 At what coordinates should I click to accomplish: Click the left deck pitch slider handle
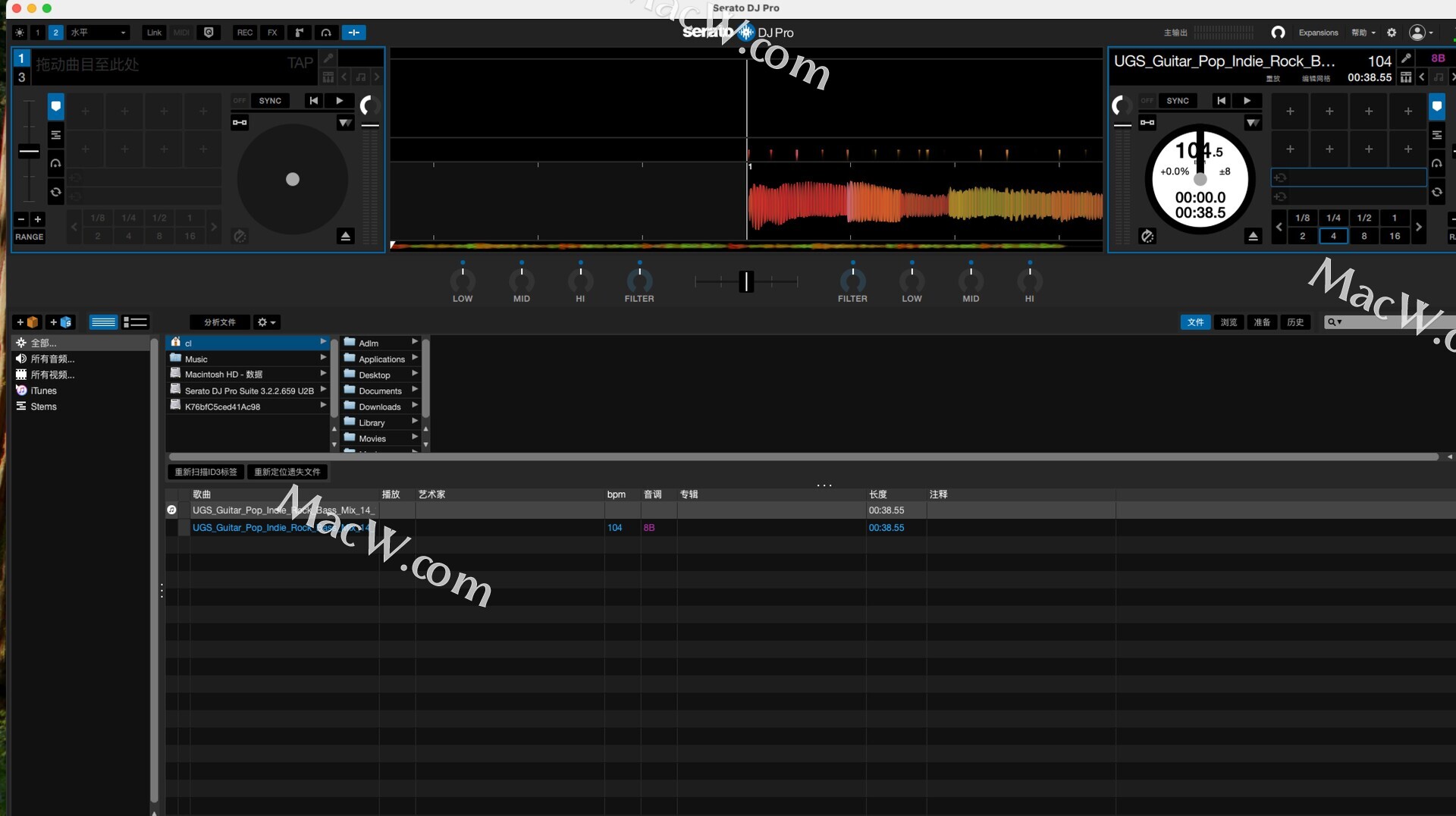[29, 152]
